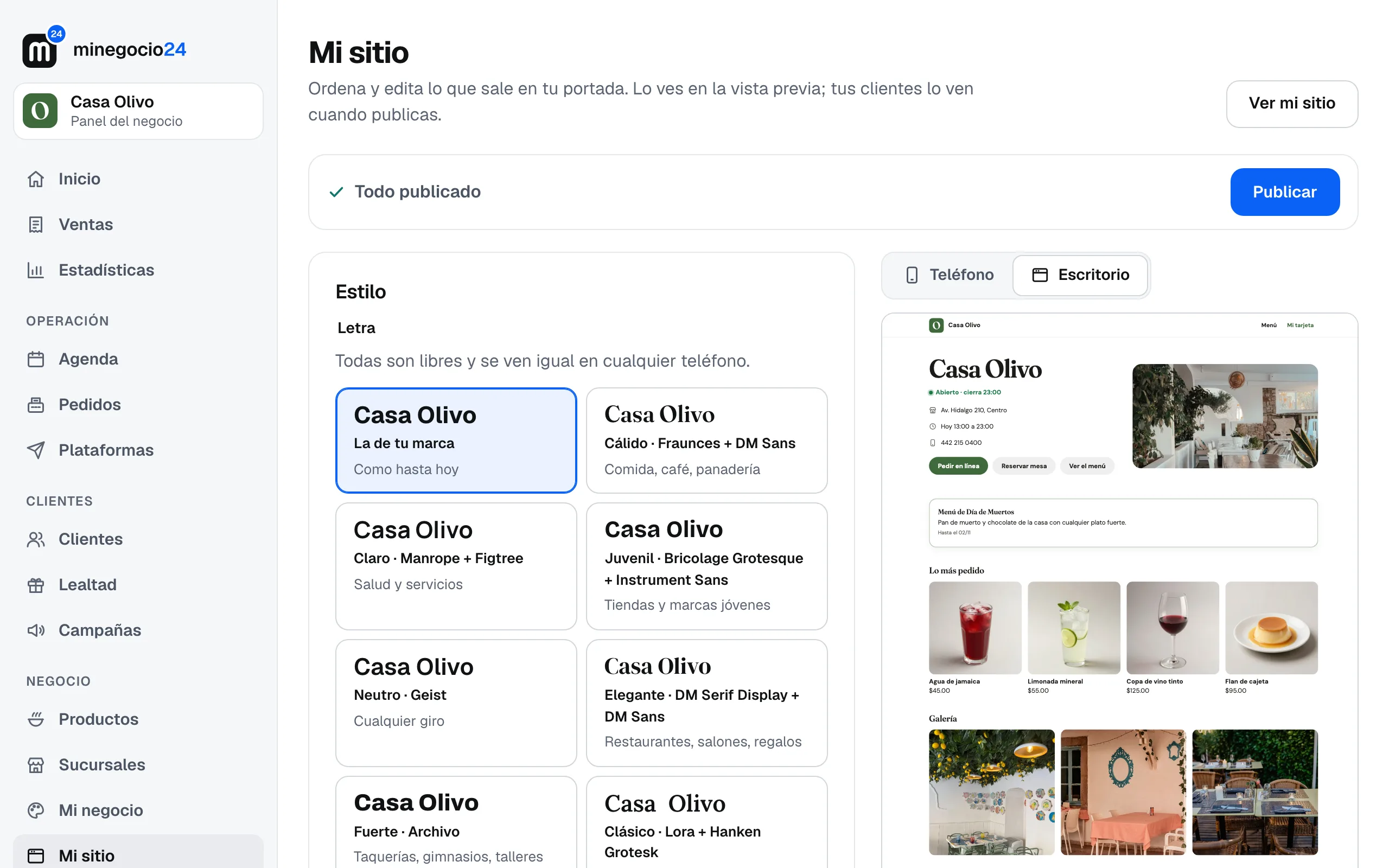Viewport: 1389px width, 868px height.
Task: Click Ver el menú in the preview
Action: (x=1087, y=465)
